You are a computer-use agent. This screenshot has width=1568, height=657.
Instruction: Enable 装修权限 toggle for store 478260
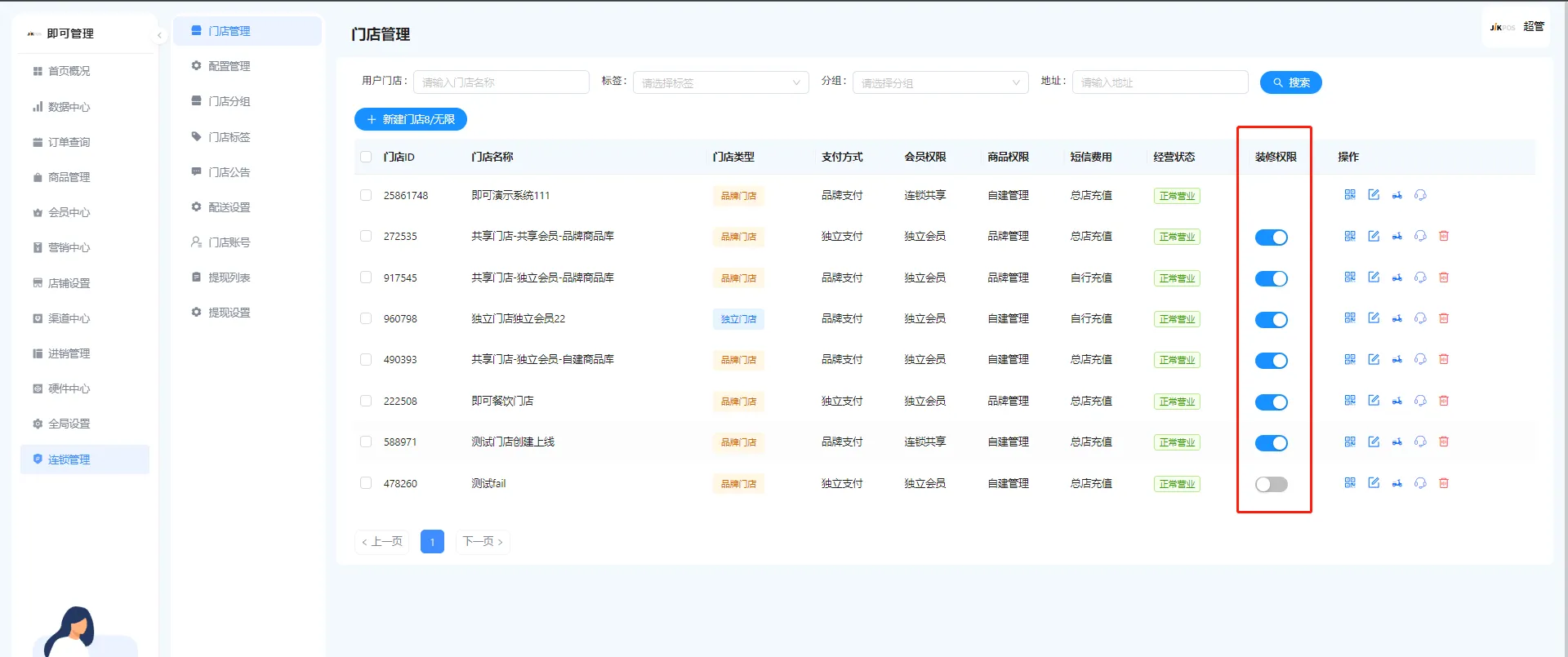point(1271,484)
